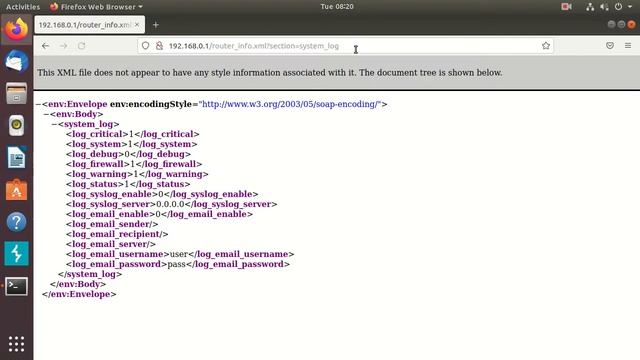Open volume control tray icon

pyautogui.click(x=604, y=7)
